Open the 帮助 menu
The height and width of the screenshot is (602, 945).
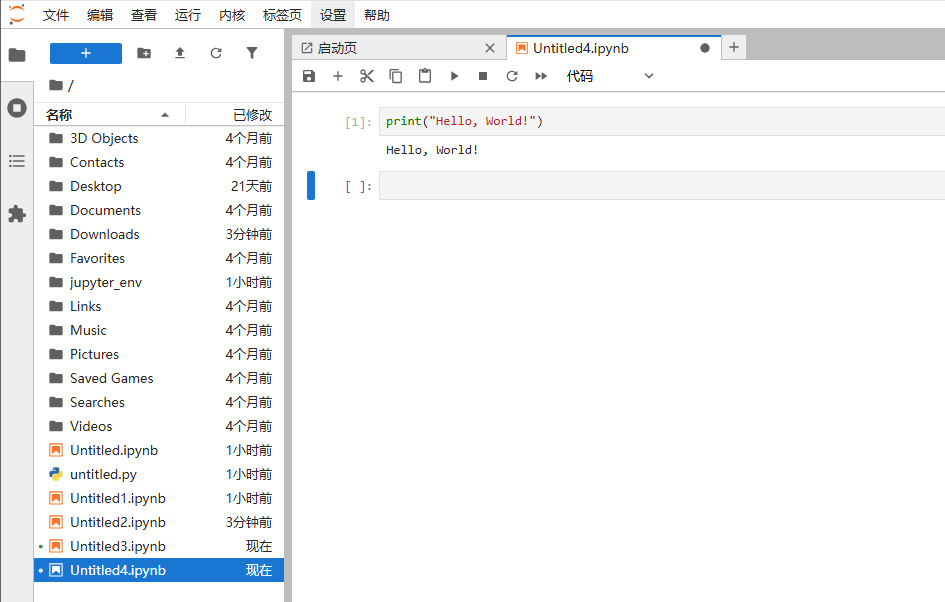coord(377,15)
